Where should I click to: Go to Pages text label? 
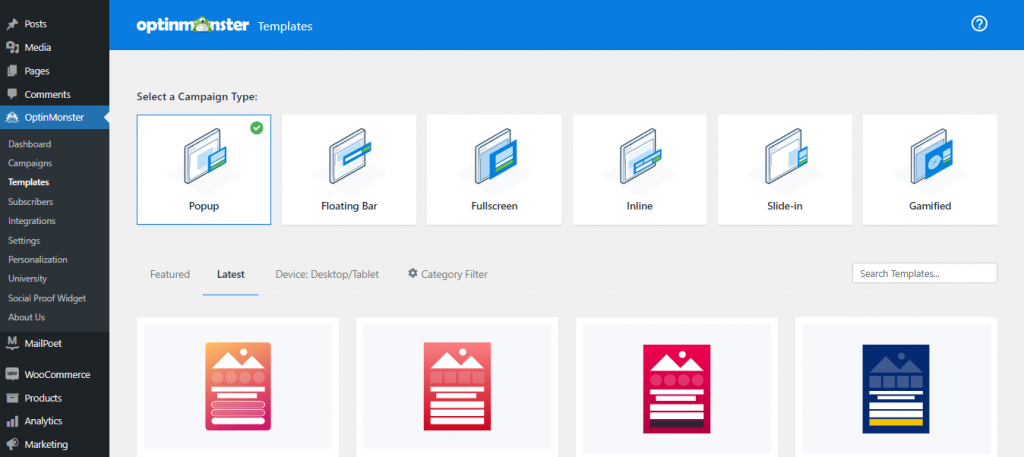pyautogui.click(x=37, y=71)
